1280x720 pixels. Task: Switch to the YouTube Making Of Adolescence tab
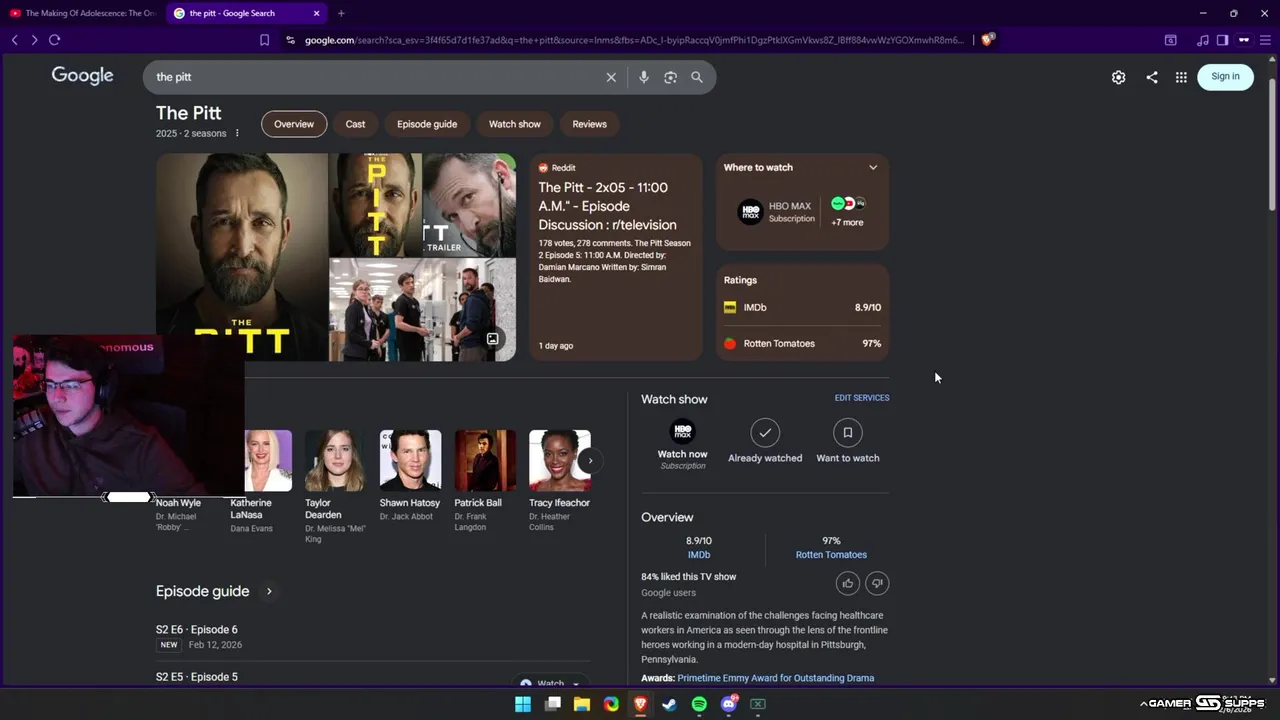pyautogui.click(x=82, y=13)
